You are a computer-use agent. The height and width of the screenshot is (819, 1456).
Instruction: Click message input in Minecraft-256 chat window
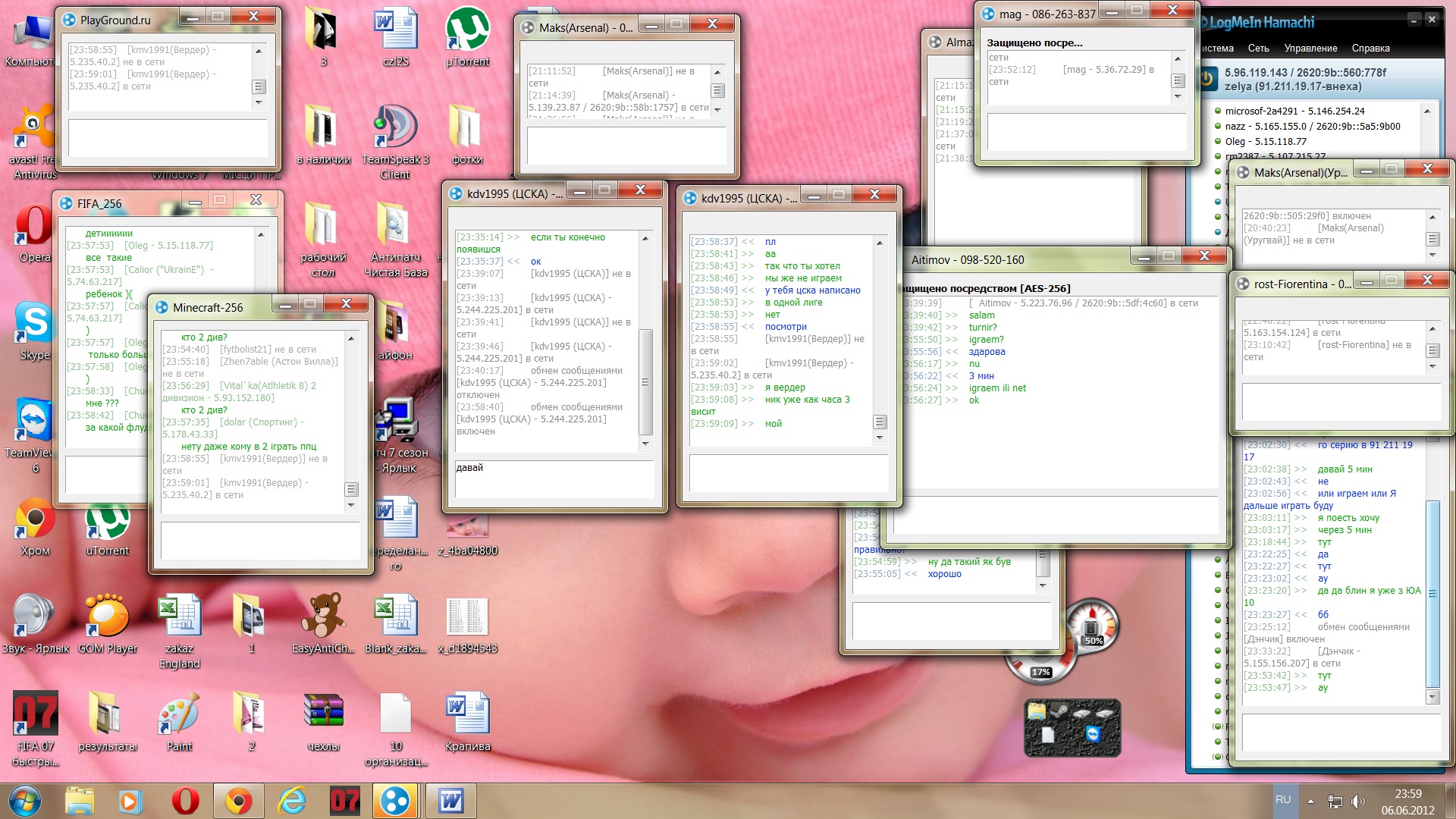(260, 541)
